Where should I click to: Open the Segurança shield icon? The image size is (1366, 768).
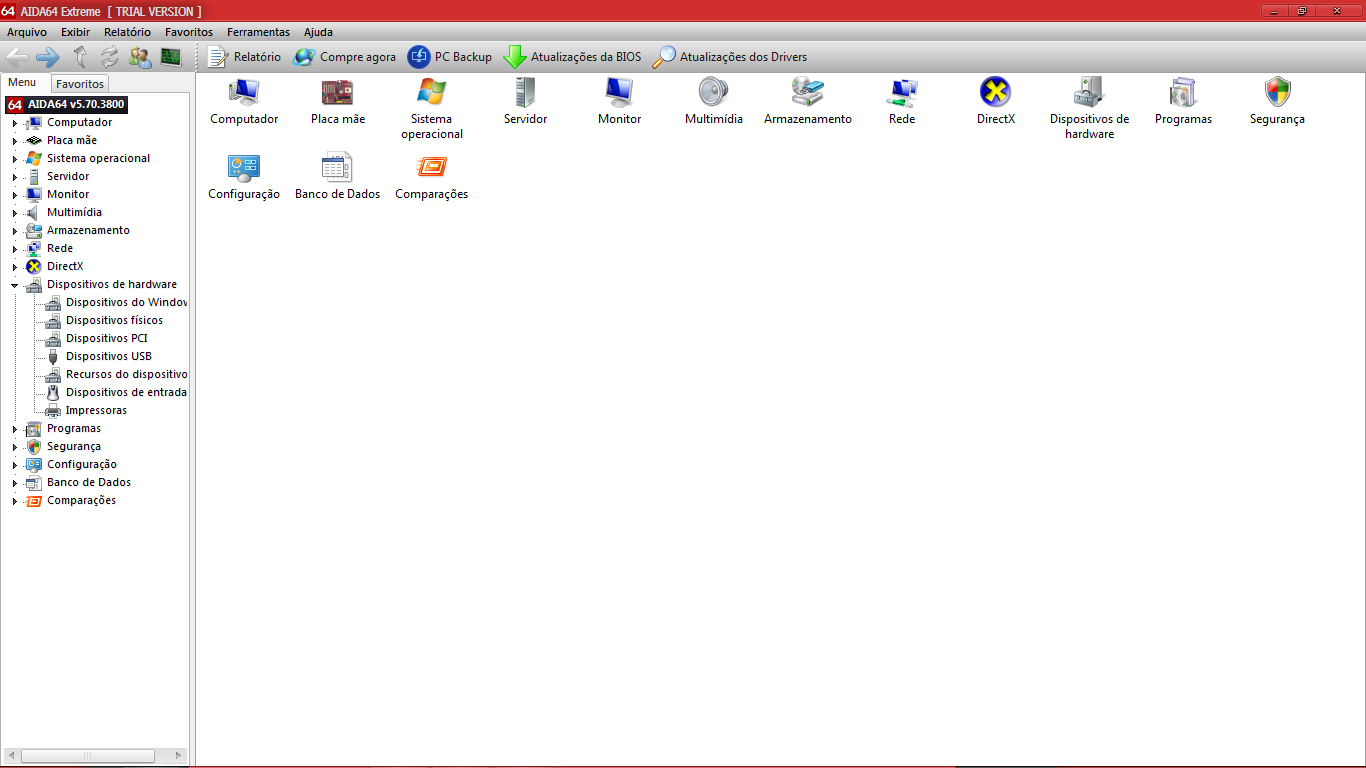click(1277, 101)
